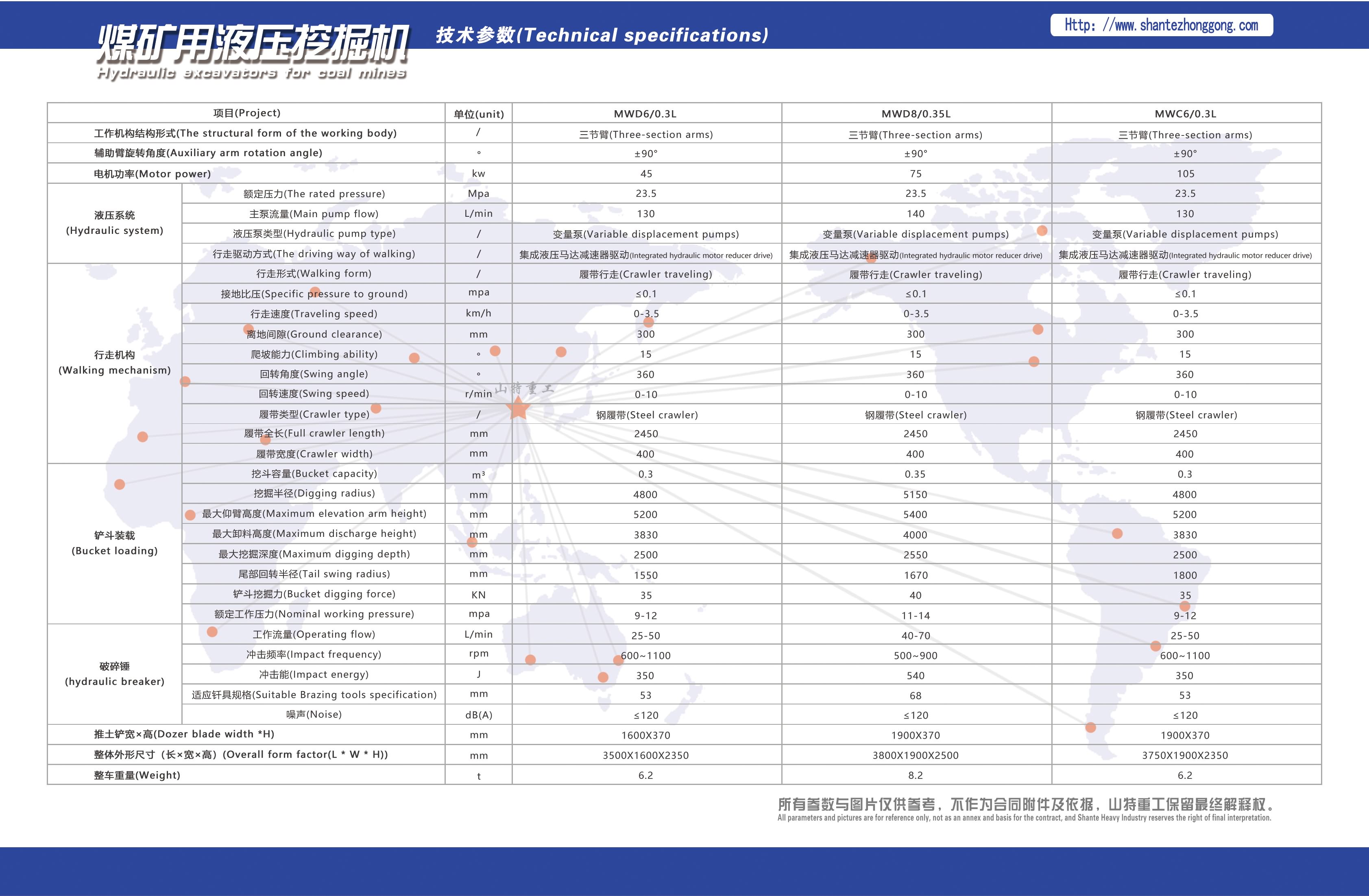
Task: Select the MWD6/0.3L column header
Action: (647, 113)
